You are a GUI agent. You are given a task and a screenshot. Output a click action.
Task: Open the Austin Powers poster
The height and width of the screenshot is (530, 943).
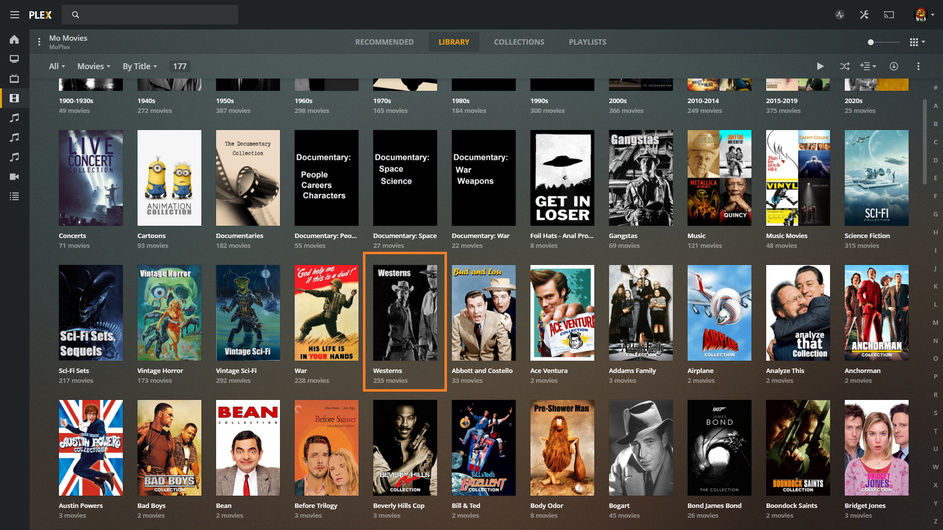tap(91, 448)
